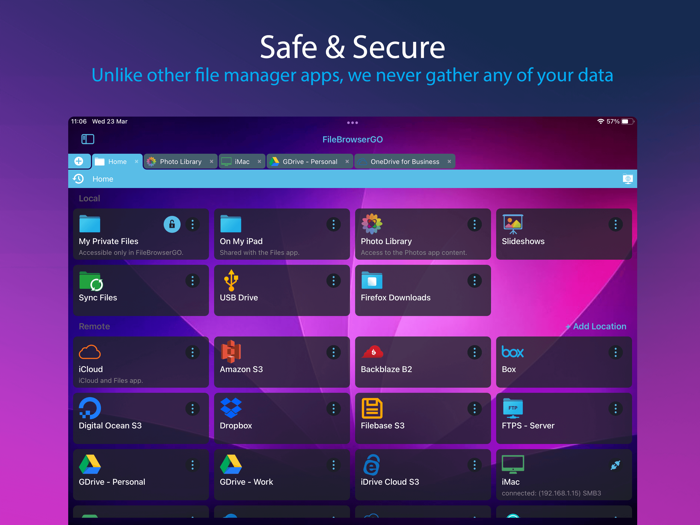Open options menu for Backblaze B2
Screen dimensions: 700x525
point(475,352)
